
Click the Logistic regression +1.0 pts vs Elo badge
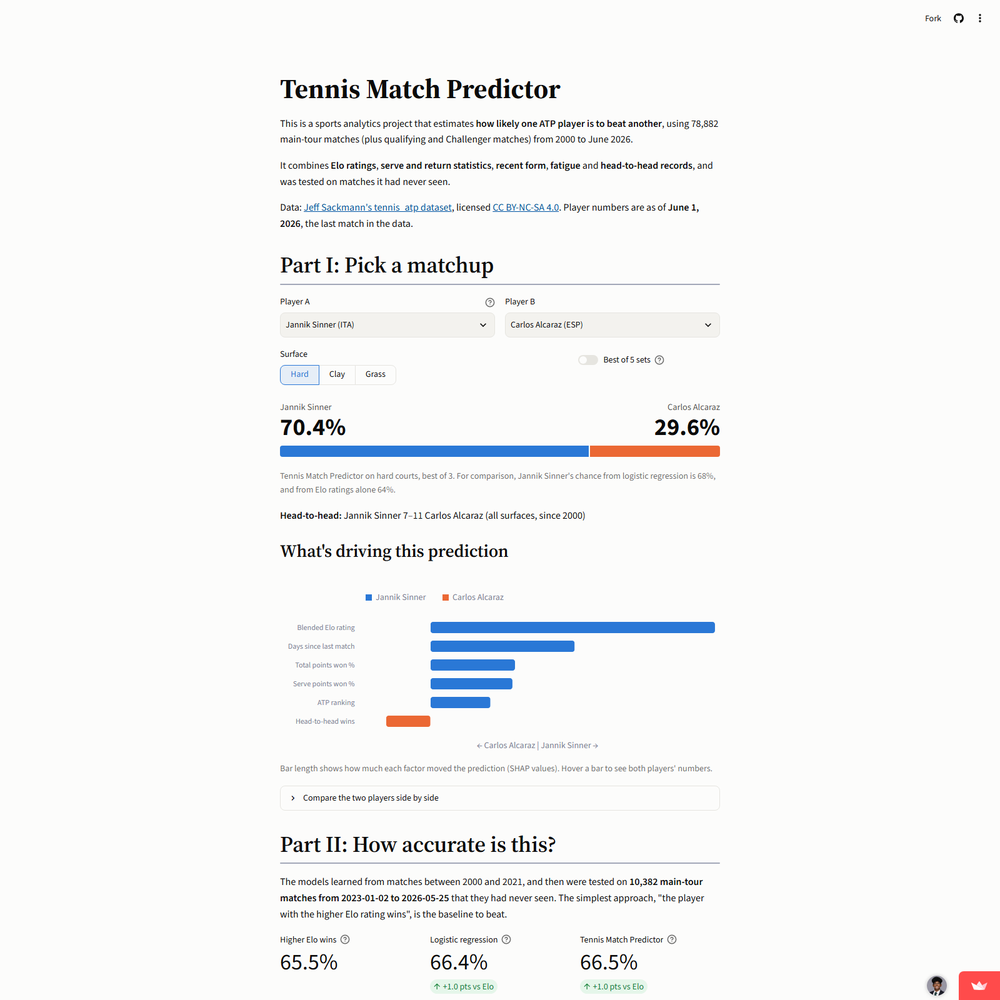[464, 987]
